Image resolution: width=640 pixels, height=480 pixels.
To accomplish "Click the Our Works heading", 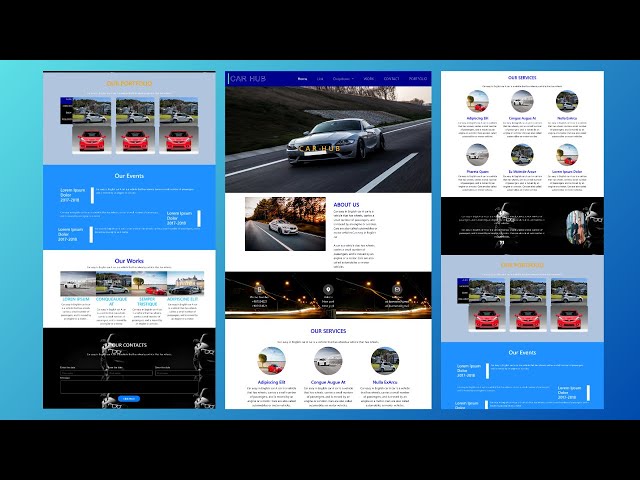I will 129,261.
